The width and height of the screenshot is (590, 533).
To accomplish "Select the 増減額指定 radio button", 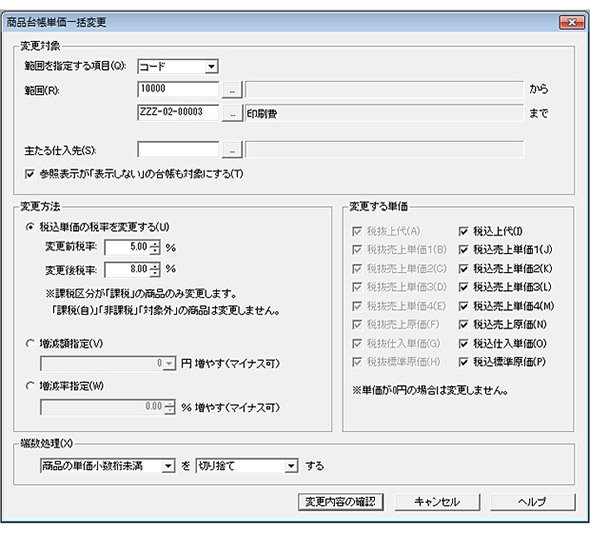I will pos(30,344).
